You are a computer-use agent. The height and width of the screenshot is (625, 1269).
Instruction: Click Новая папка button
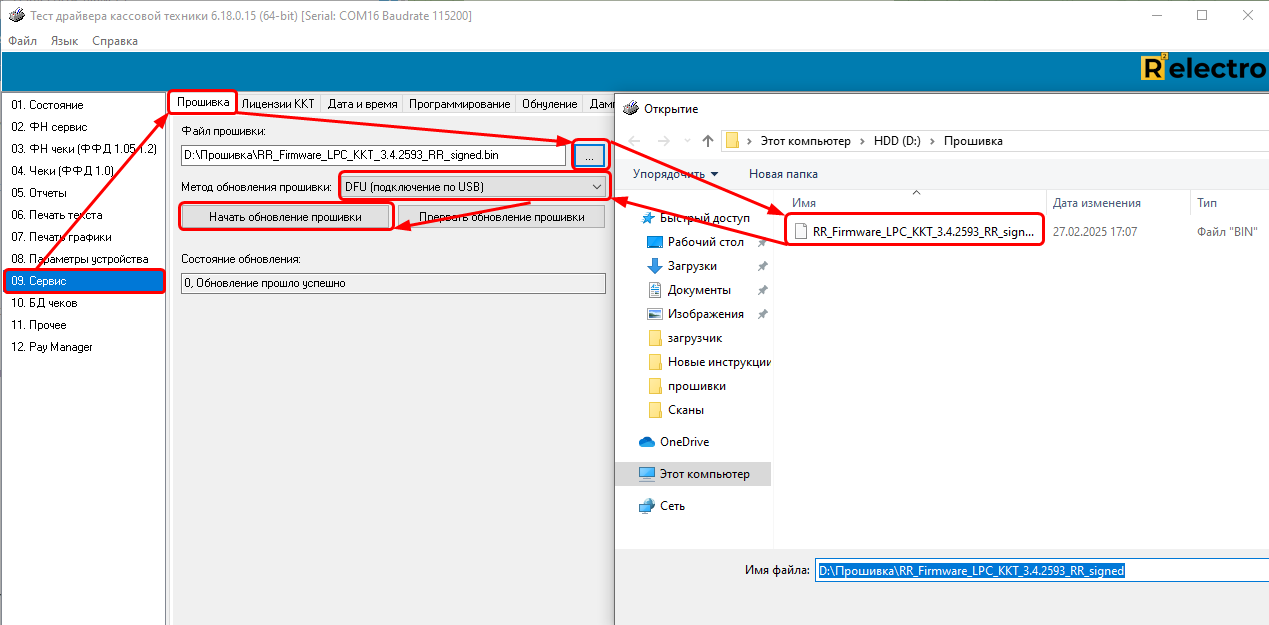[783, 174]
